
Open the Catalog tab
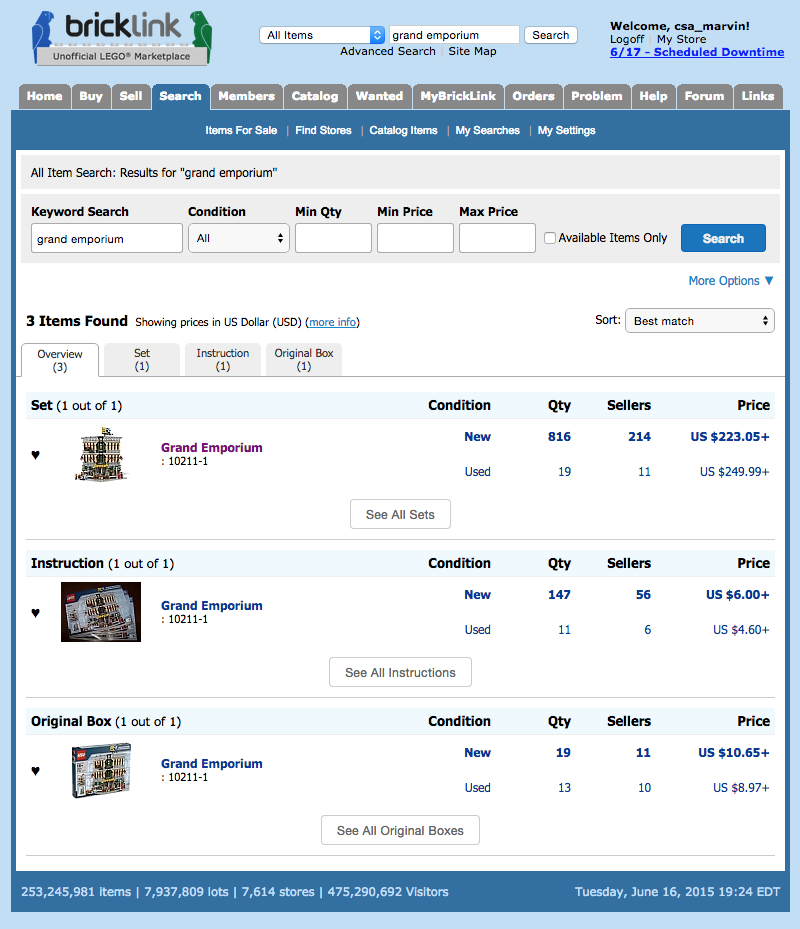315,96
